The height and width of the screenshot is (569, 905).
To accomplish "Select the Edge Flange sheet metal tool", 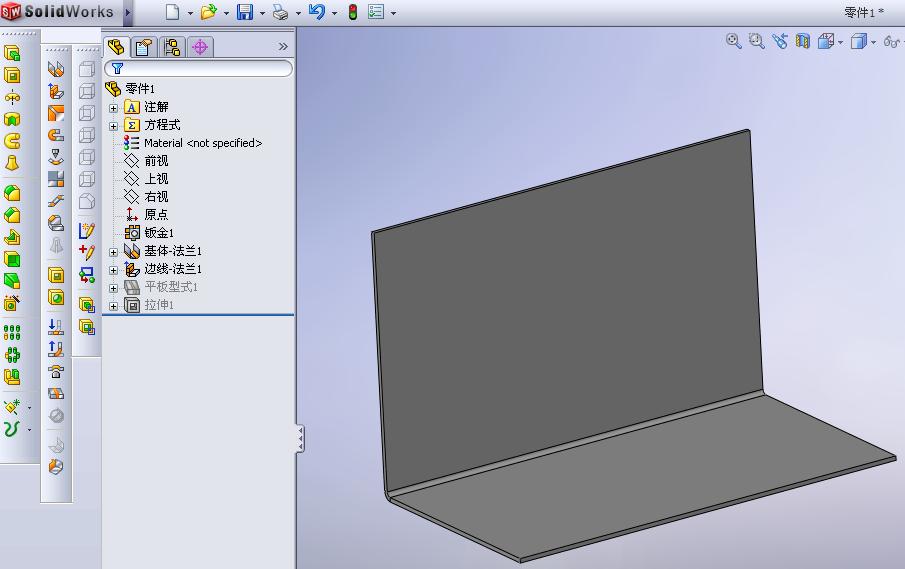I will click(56, 91).
